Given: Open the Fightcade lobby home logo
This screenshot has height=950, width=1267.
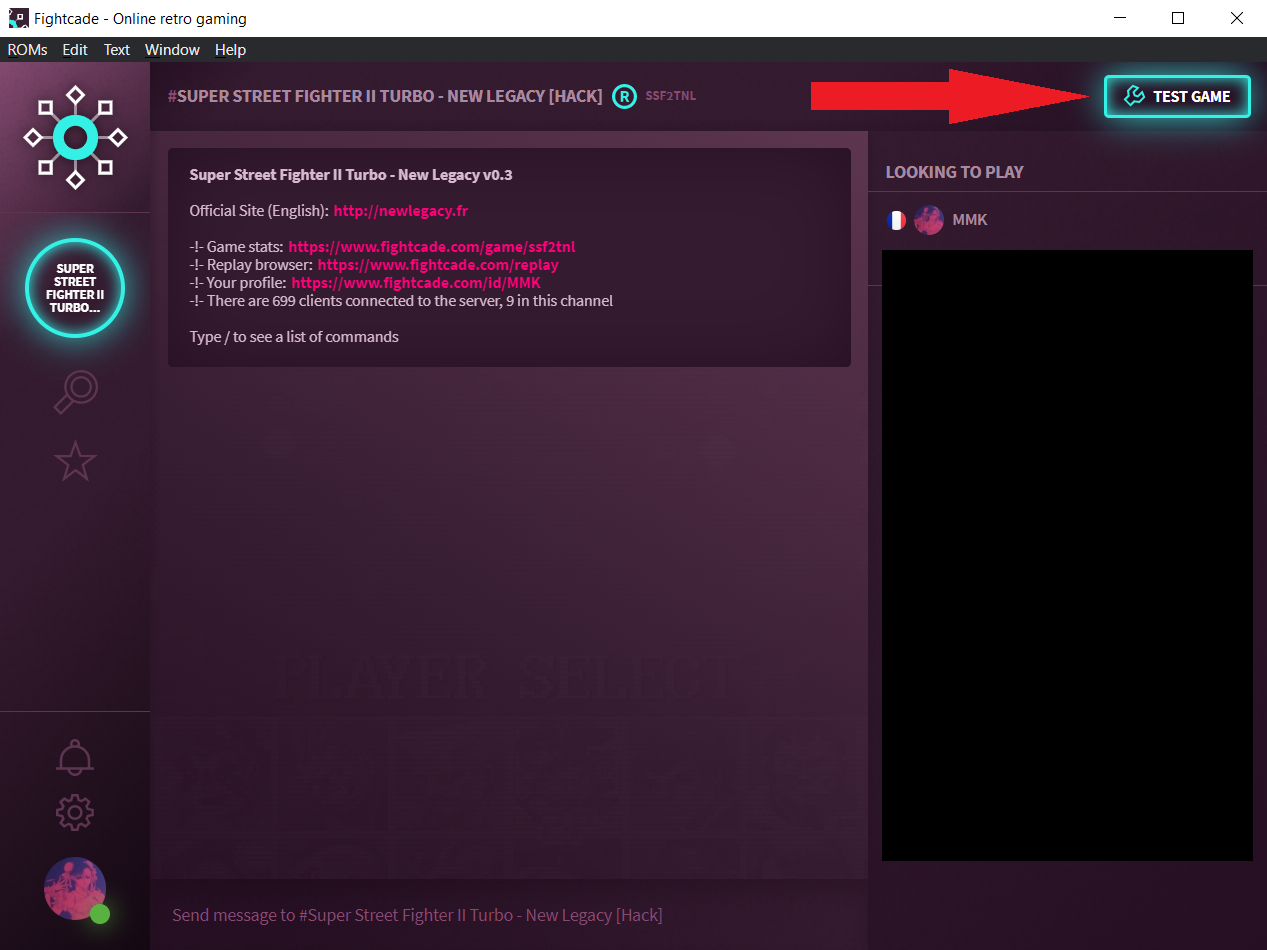Looking at the screenshot, I should (75, 137).
